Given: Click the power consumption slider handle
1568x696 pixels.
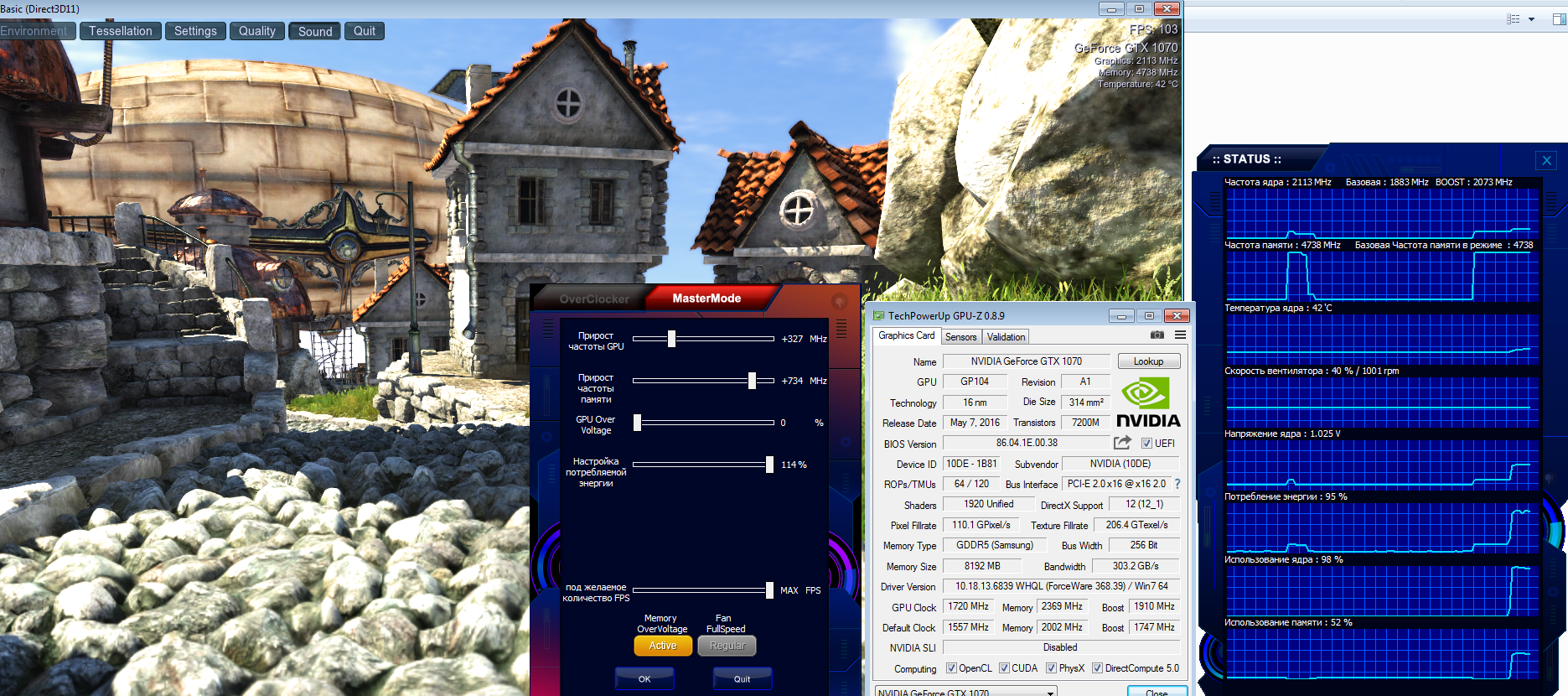Looking at the screenshot, I should [x=769, y=465].
